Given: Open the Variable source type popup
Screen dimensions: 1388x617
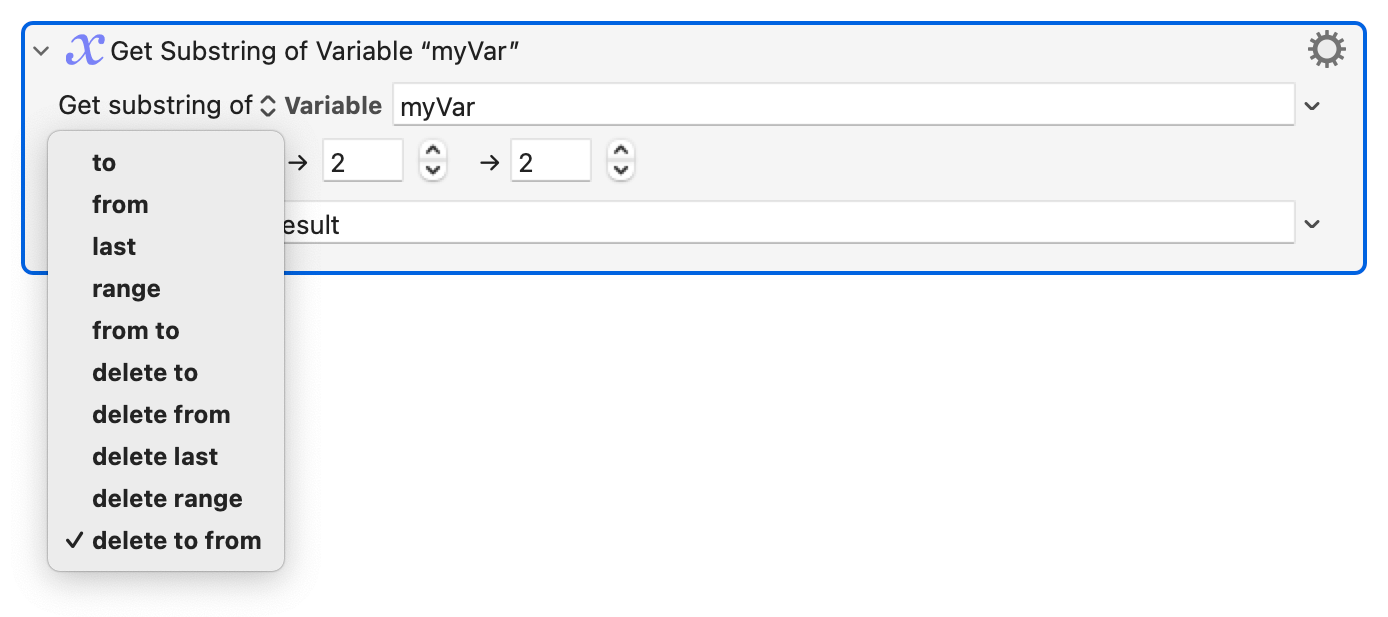Looking at the screenshot, I should (321, 105).
